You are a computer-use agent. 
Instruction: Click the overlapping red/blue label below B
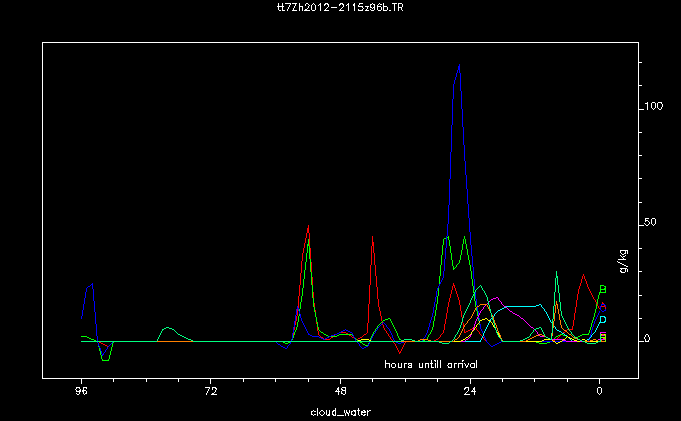pos(602,306)
